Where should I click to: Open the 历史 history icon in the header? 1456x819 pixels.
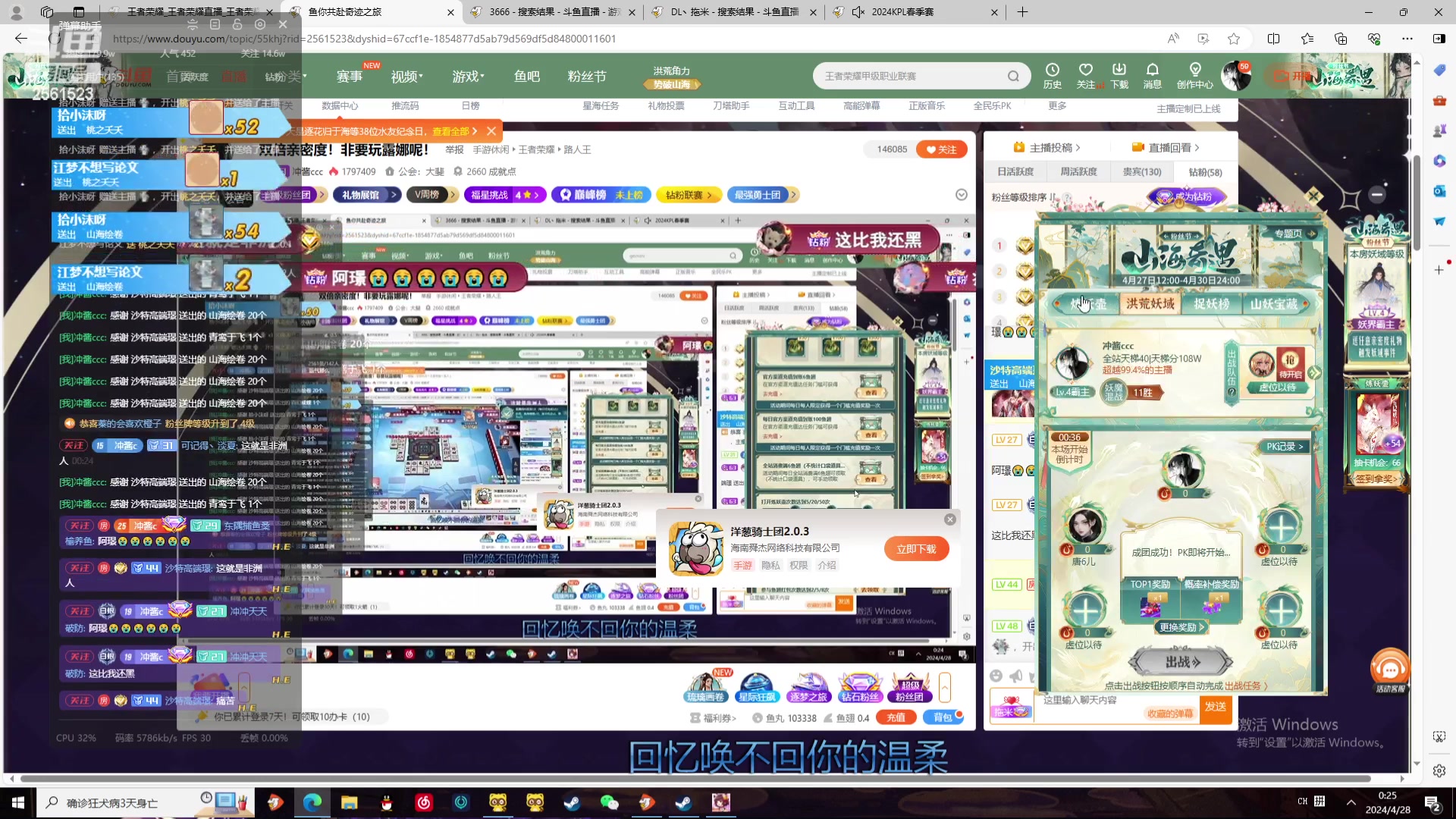pyautogui.click(x=1052, y=76)
